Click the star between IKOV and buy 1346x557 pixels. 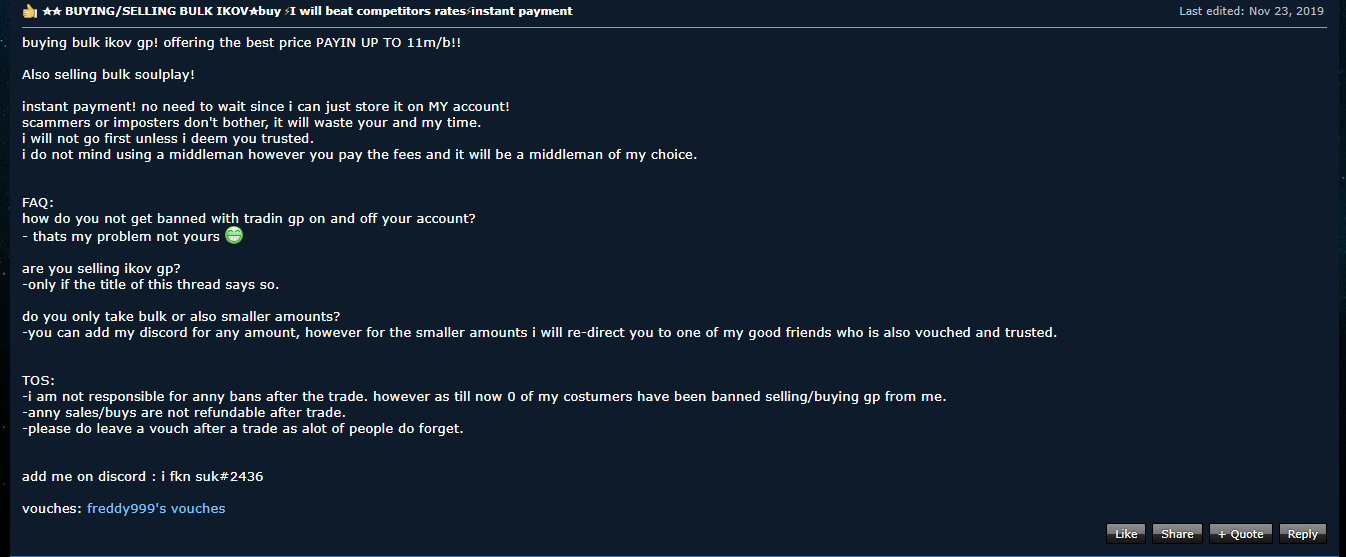252,11
